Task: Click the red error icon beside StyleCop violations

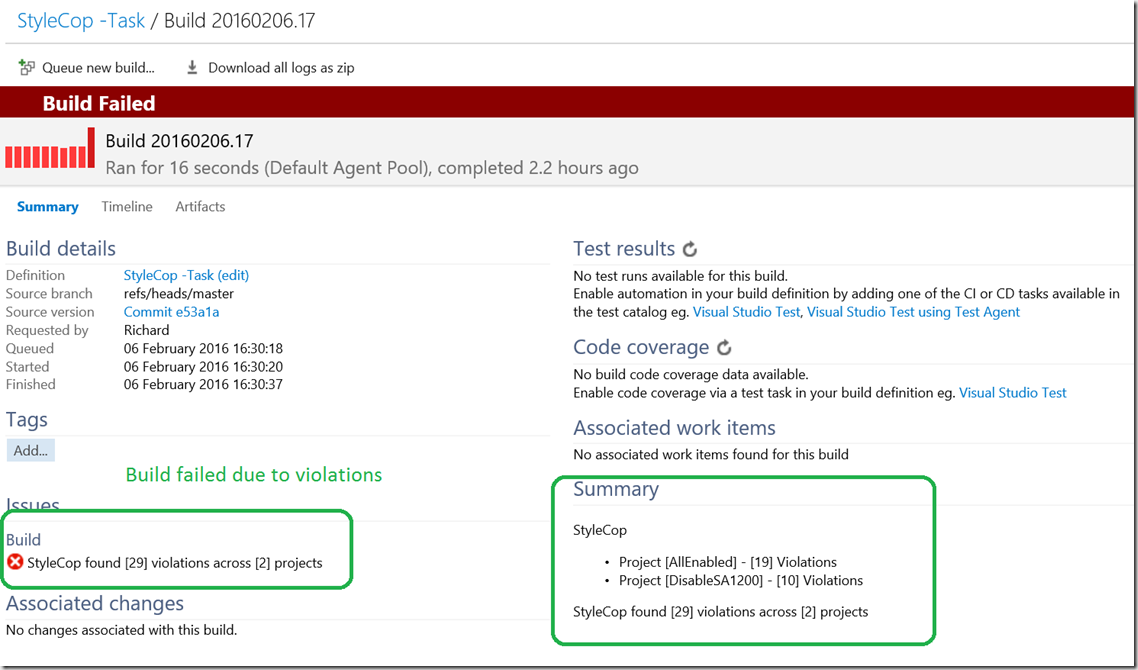Action: tap(15, 562)
